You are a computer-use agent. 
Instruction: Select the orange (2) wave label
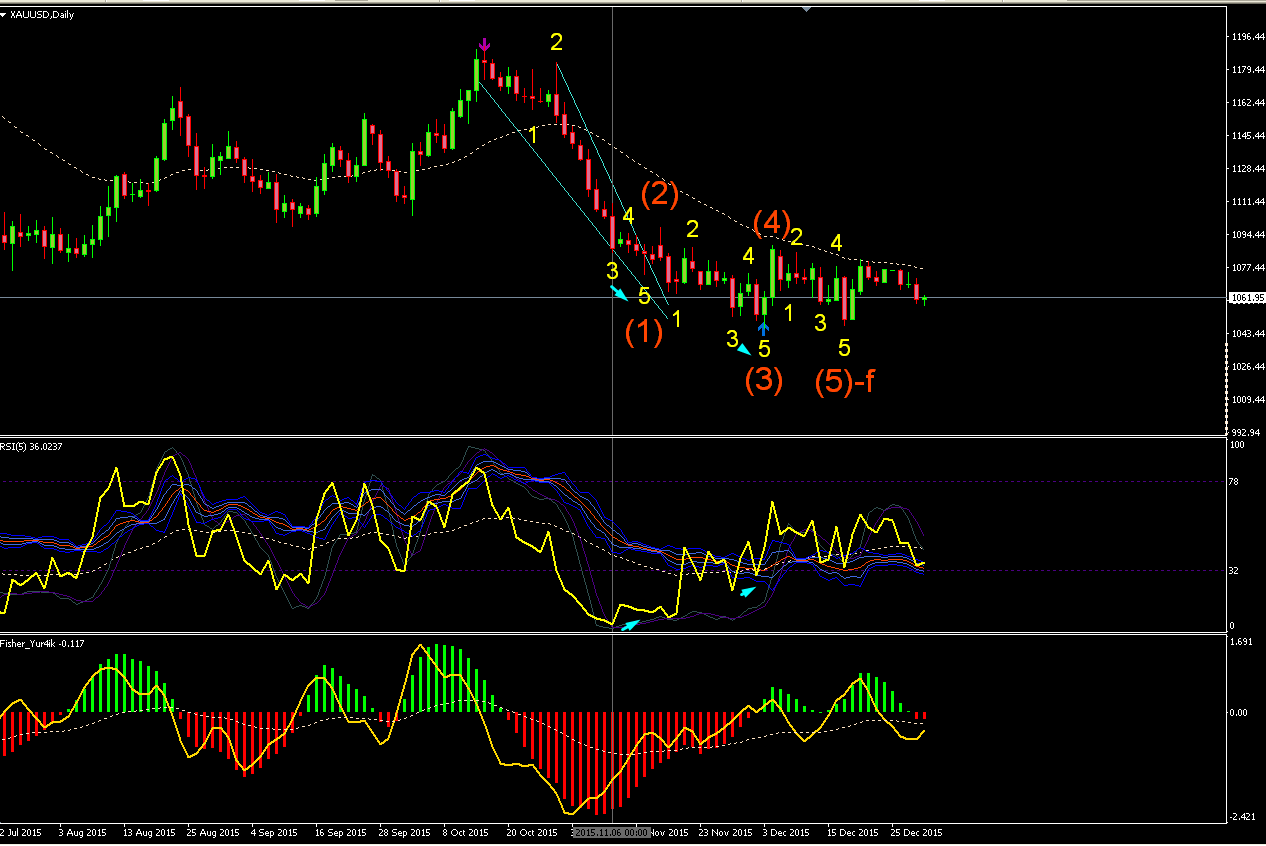click(660, 194)
